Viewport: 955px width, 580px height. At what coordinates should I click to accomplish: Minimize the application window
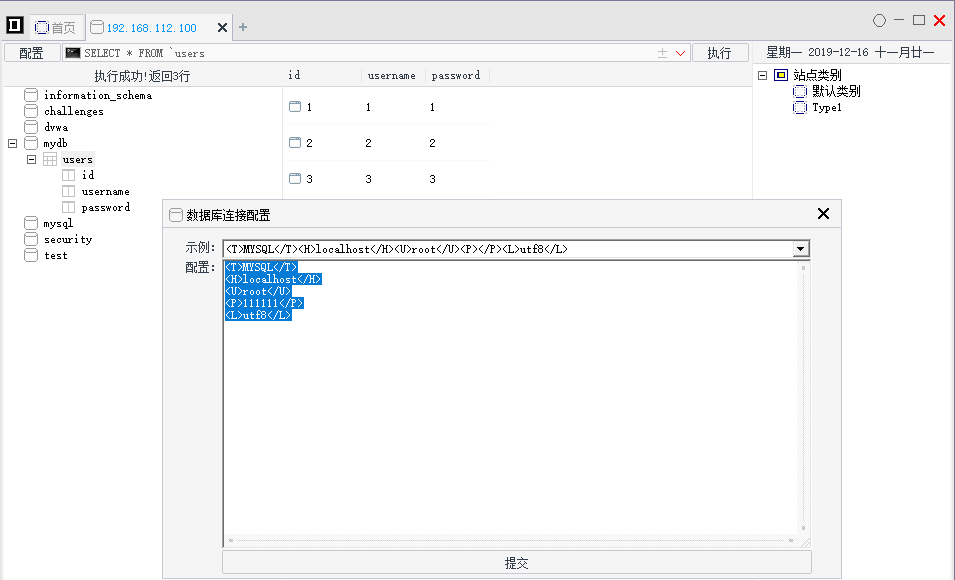click(x=899, y=20)
